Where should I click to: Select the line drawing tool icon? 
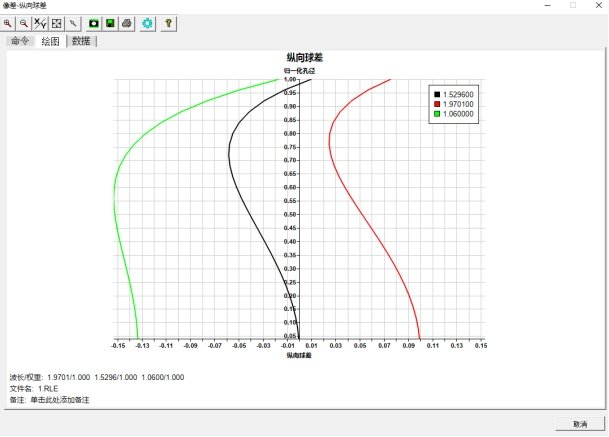pos(73,21)
